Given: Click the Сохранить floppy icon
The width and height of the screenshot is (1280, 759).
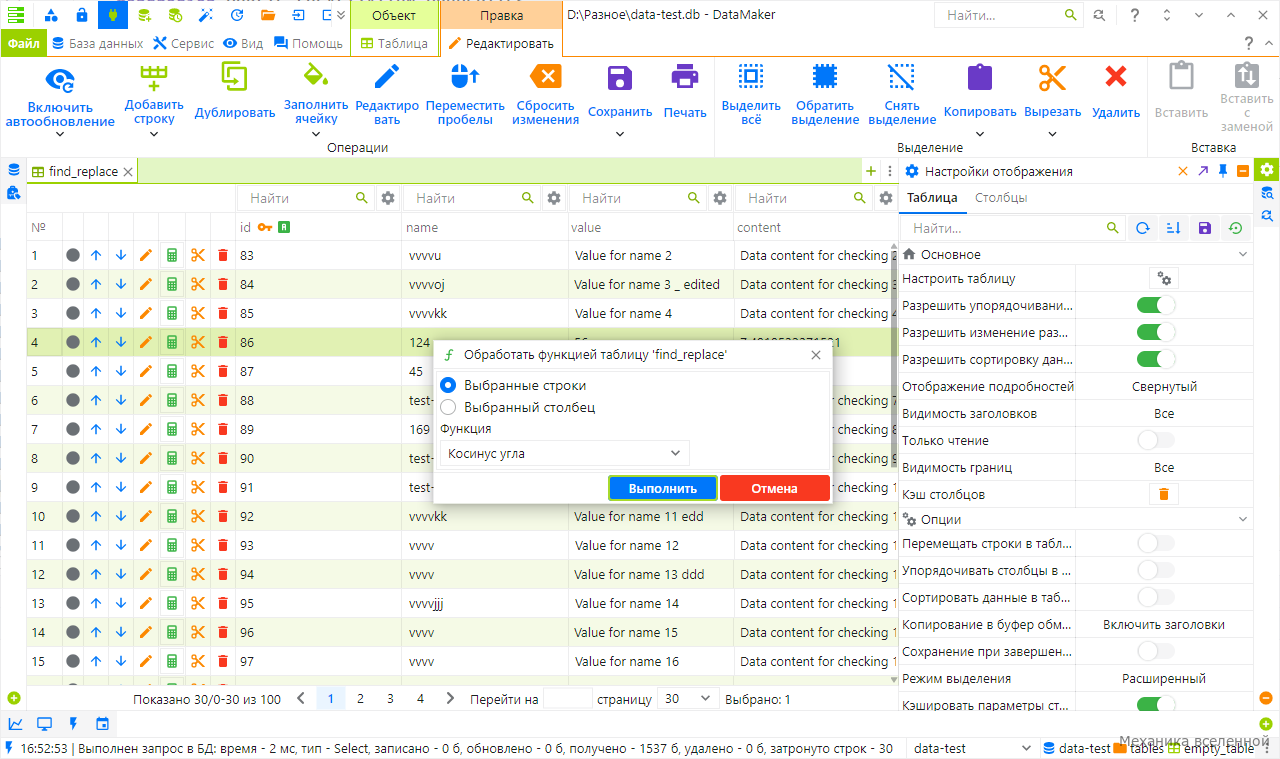Looking at the screenshot, I should 620,78.
